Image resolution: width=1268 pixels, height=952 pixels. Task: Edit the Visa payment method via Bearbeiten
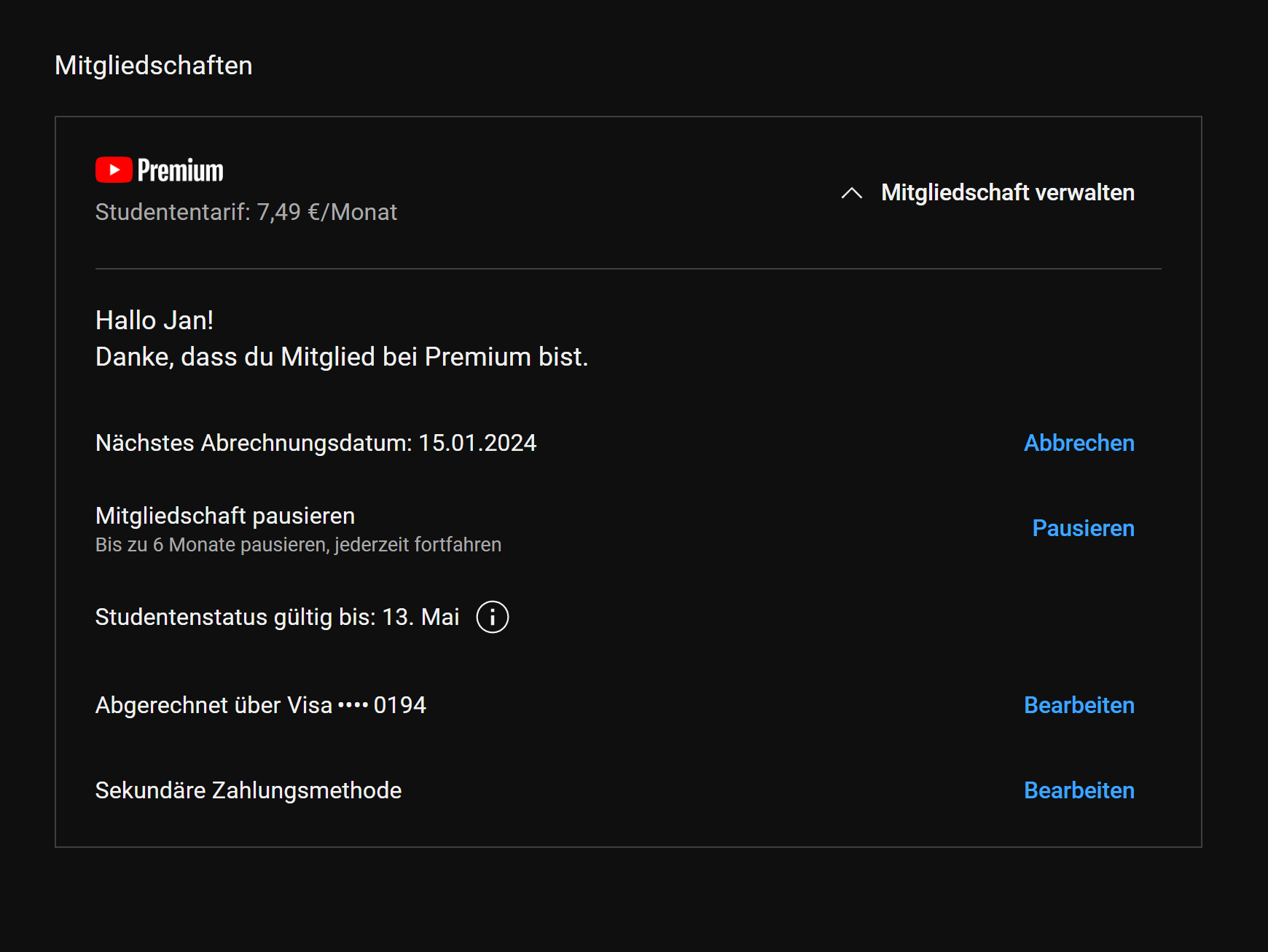(x=1079, y=705)
